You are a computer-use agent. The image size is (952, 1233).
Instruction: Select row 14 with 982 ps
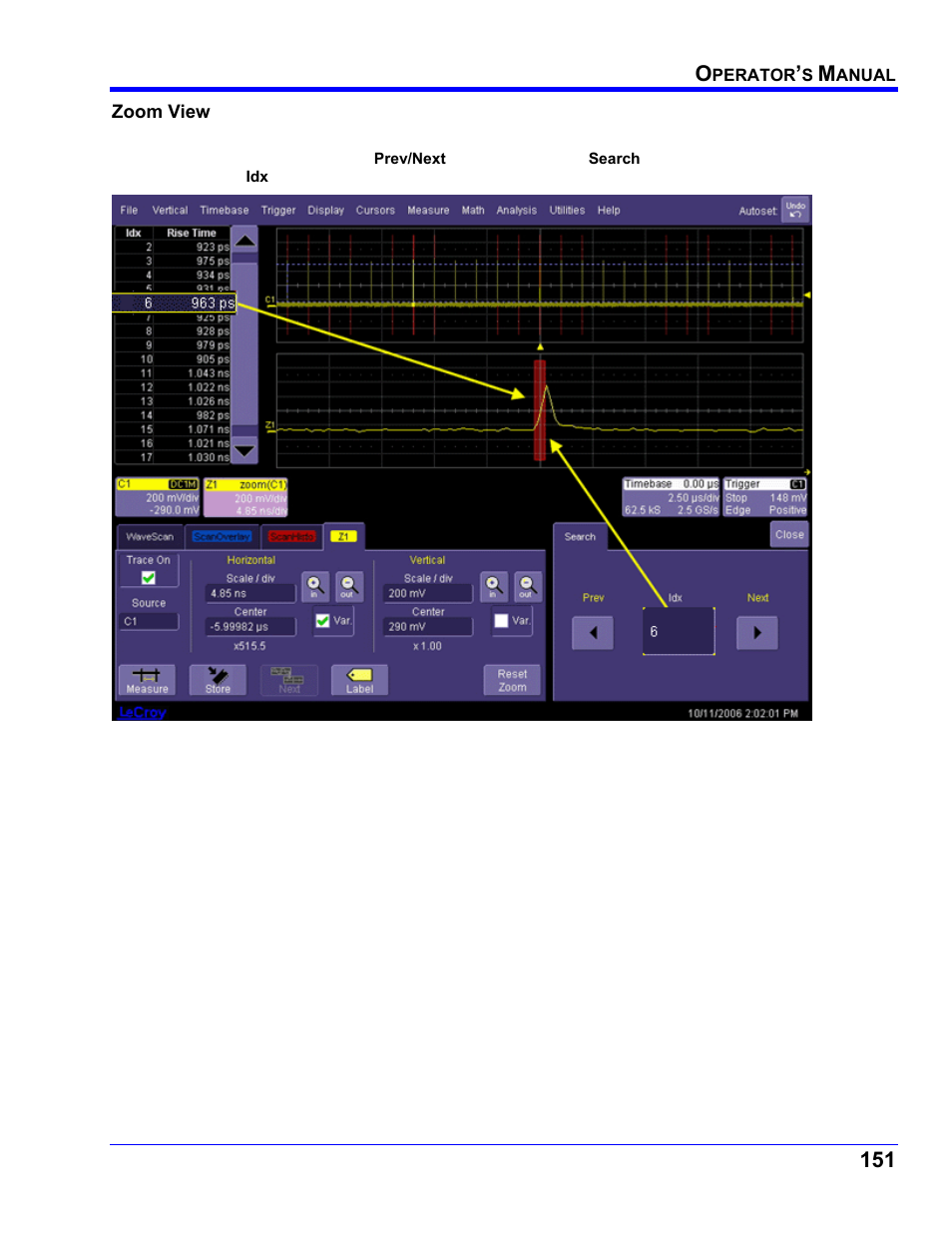pos(174,415)
